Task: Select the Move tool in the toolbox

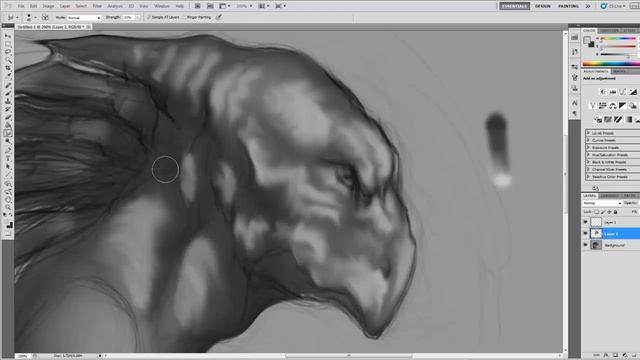Action: coord(8,36)
